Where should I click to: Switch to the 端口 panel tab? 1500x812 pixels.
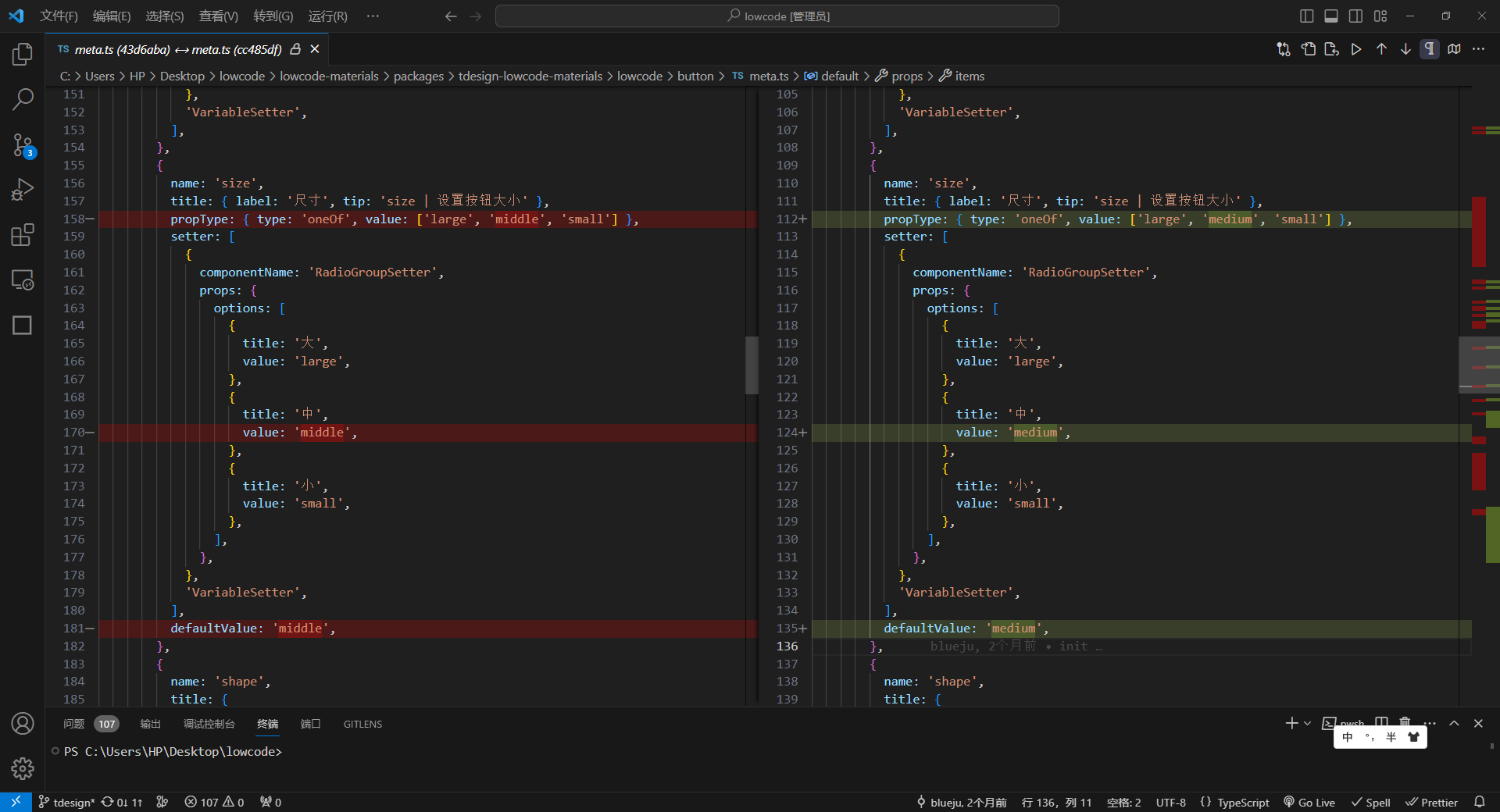[x=310, y=724]
